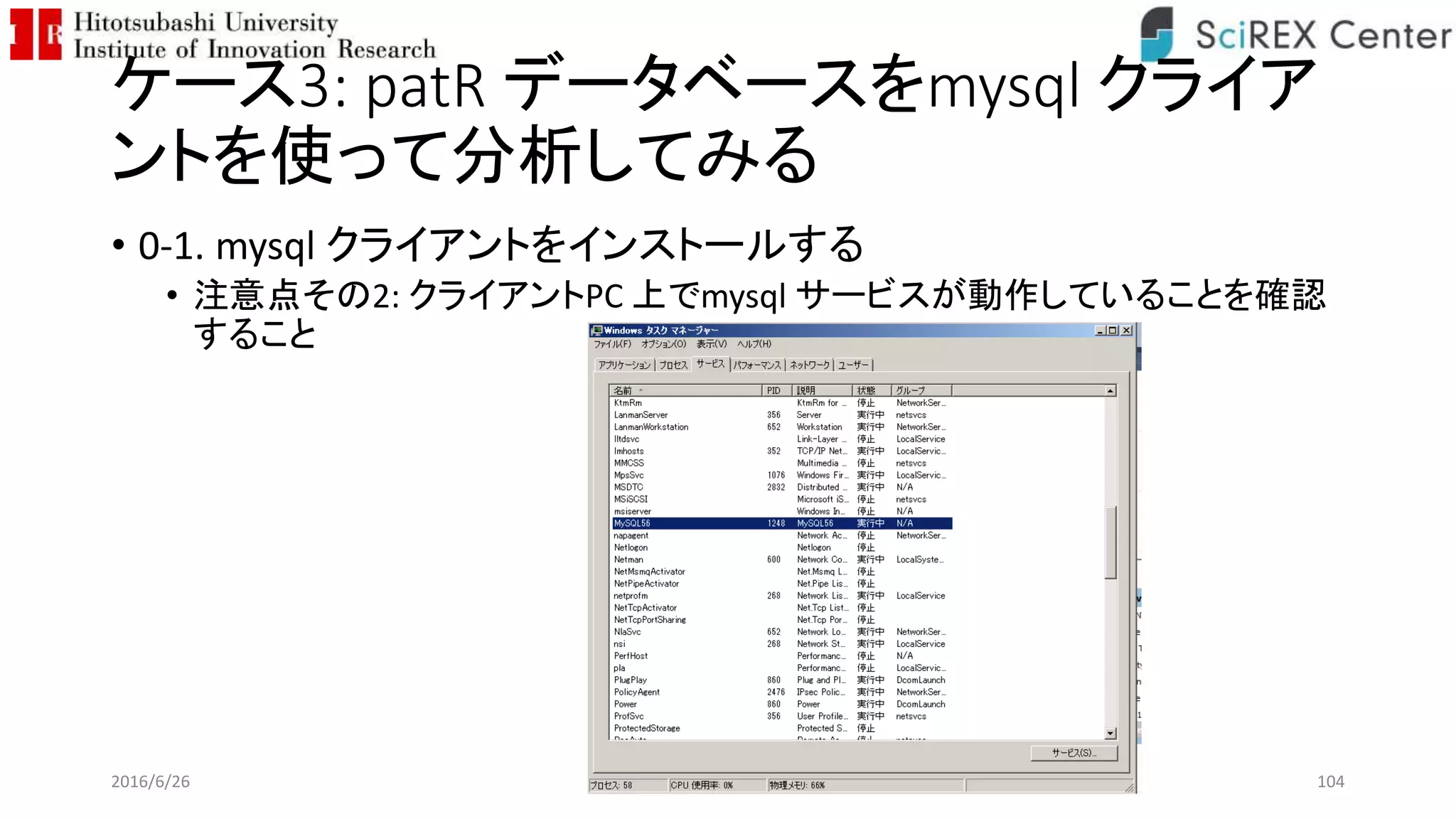Switch to the プロセス tab

(x=673, y=365)
